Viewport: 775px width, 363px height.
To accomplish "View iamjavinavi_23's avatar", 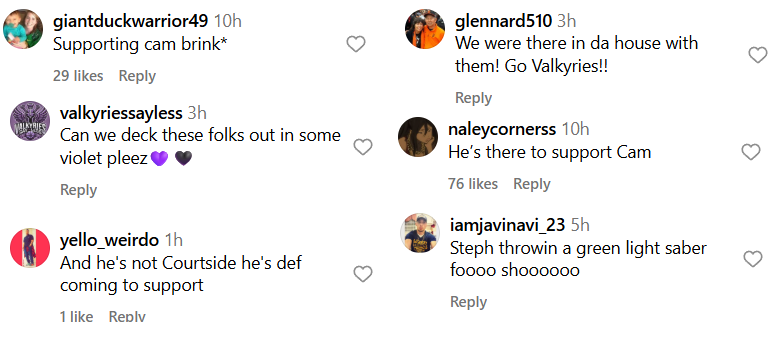I will click(420, 233).
